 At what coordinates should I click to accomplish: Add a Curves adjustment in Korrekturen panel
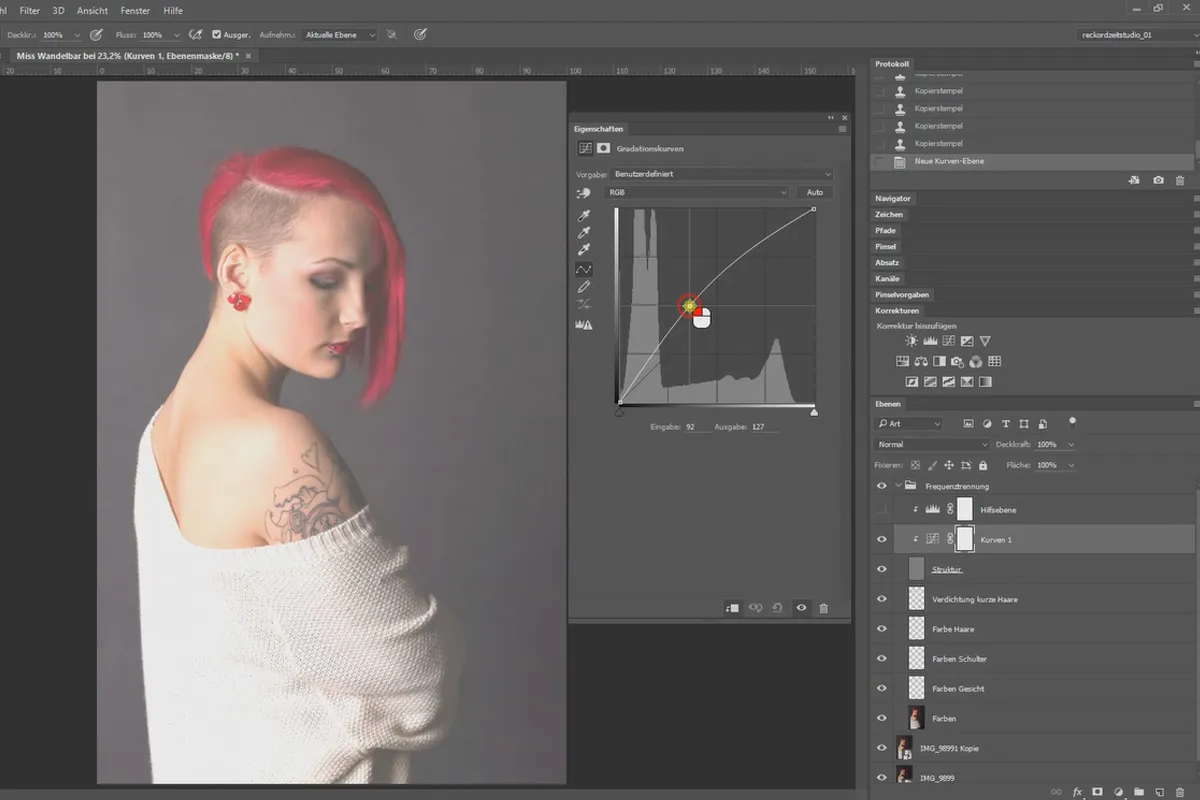[948, 341]
